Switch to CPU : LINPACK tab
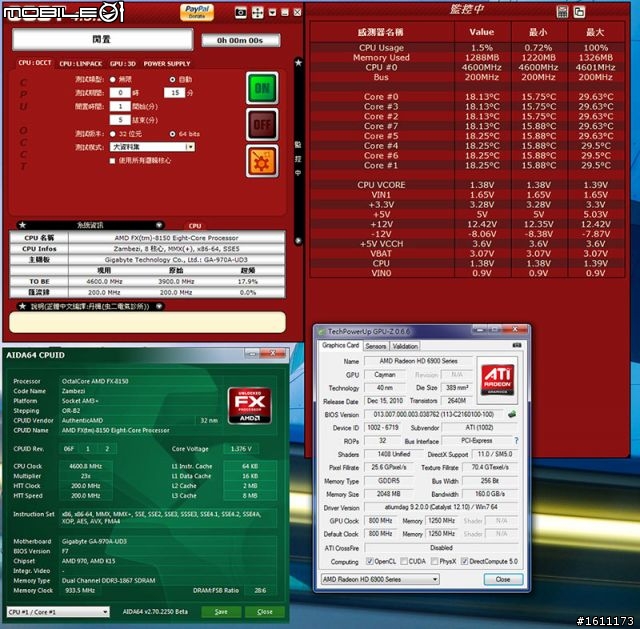This screenshot has width=640, height=629. tap(80, 64)
